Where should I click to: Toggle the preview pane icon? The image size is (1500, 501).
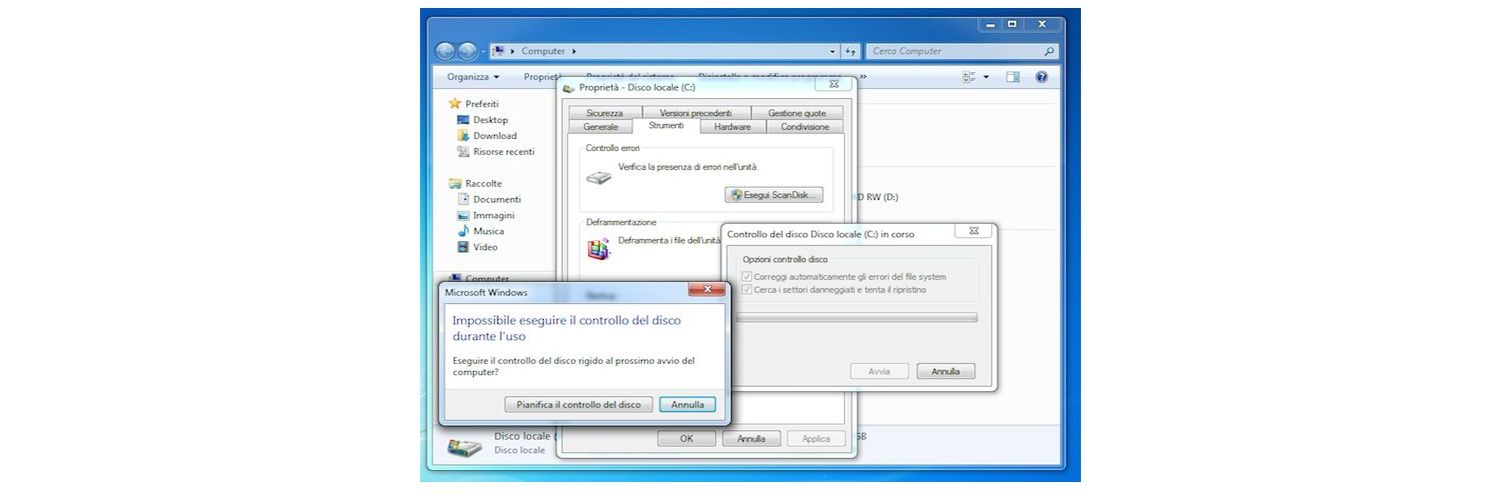coord(1013,77)
